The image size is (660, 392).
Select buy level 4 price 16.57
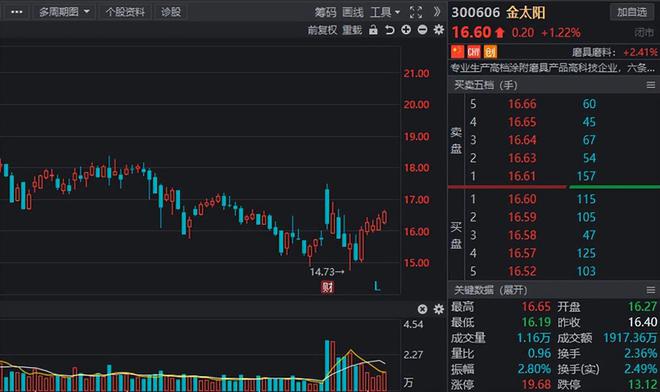[522, 253]
